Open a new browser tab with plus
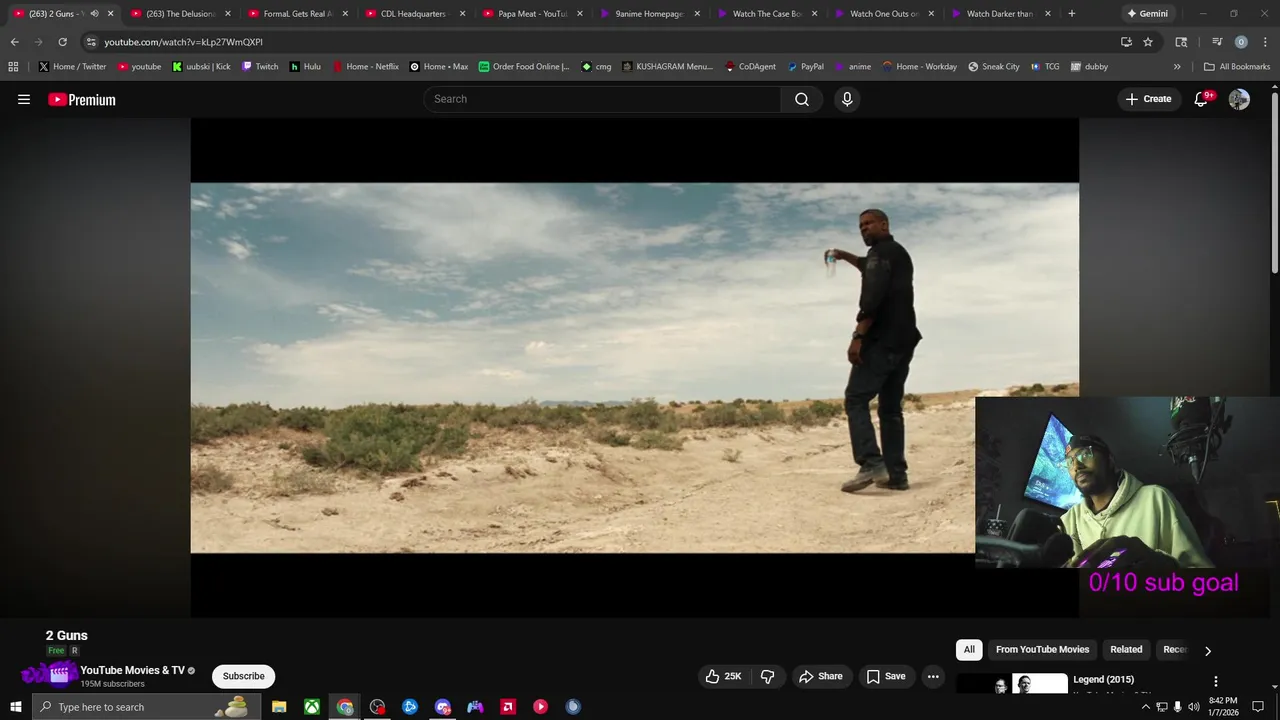 (1071, 14)
